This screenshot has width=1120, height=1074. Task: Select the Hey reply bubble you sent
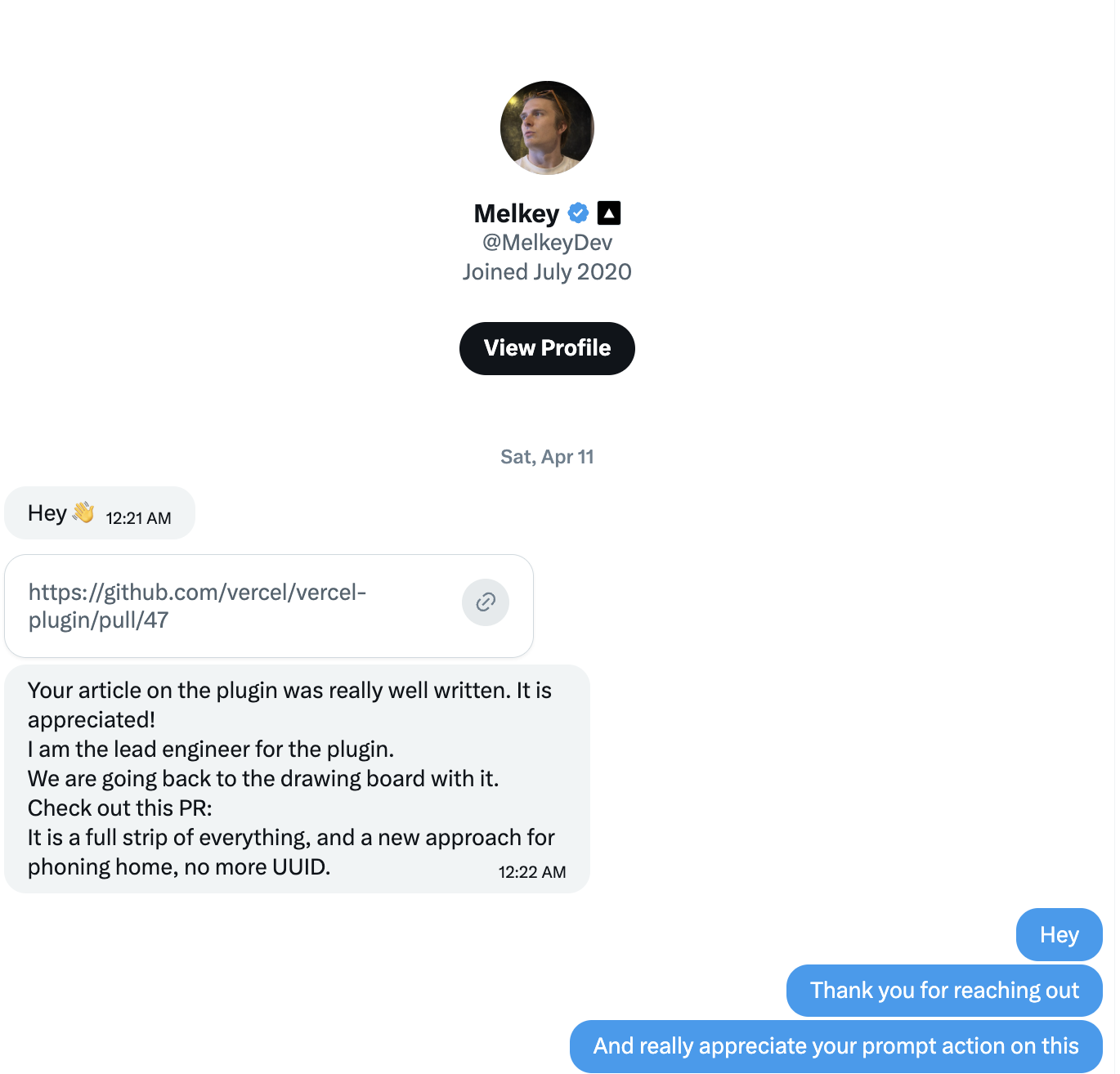point(1059,934)
